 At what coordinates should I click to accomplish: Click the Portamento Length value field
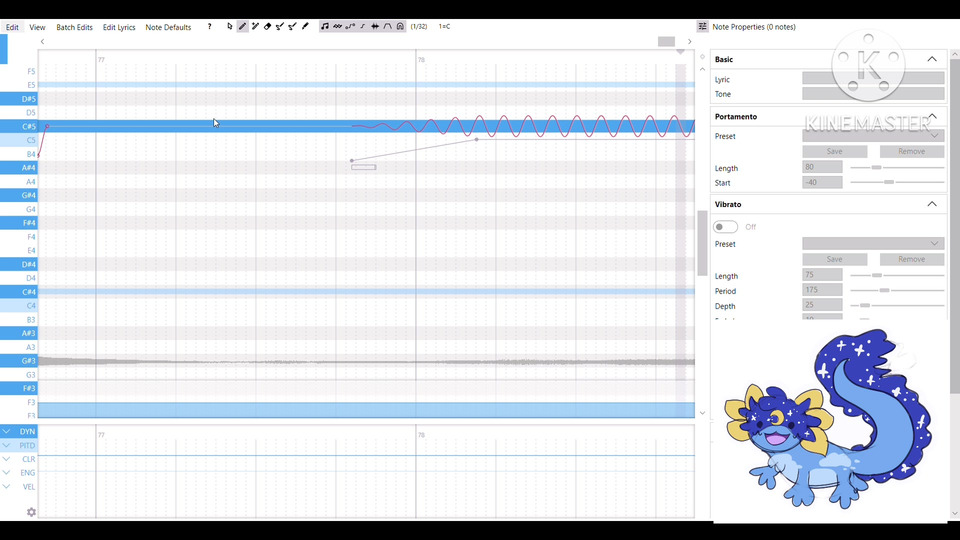(x=822, y=167)
